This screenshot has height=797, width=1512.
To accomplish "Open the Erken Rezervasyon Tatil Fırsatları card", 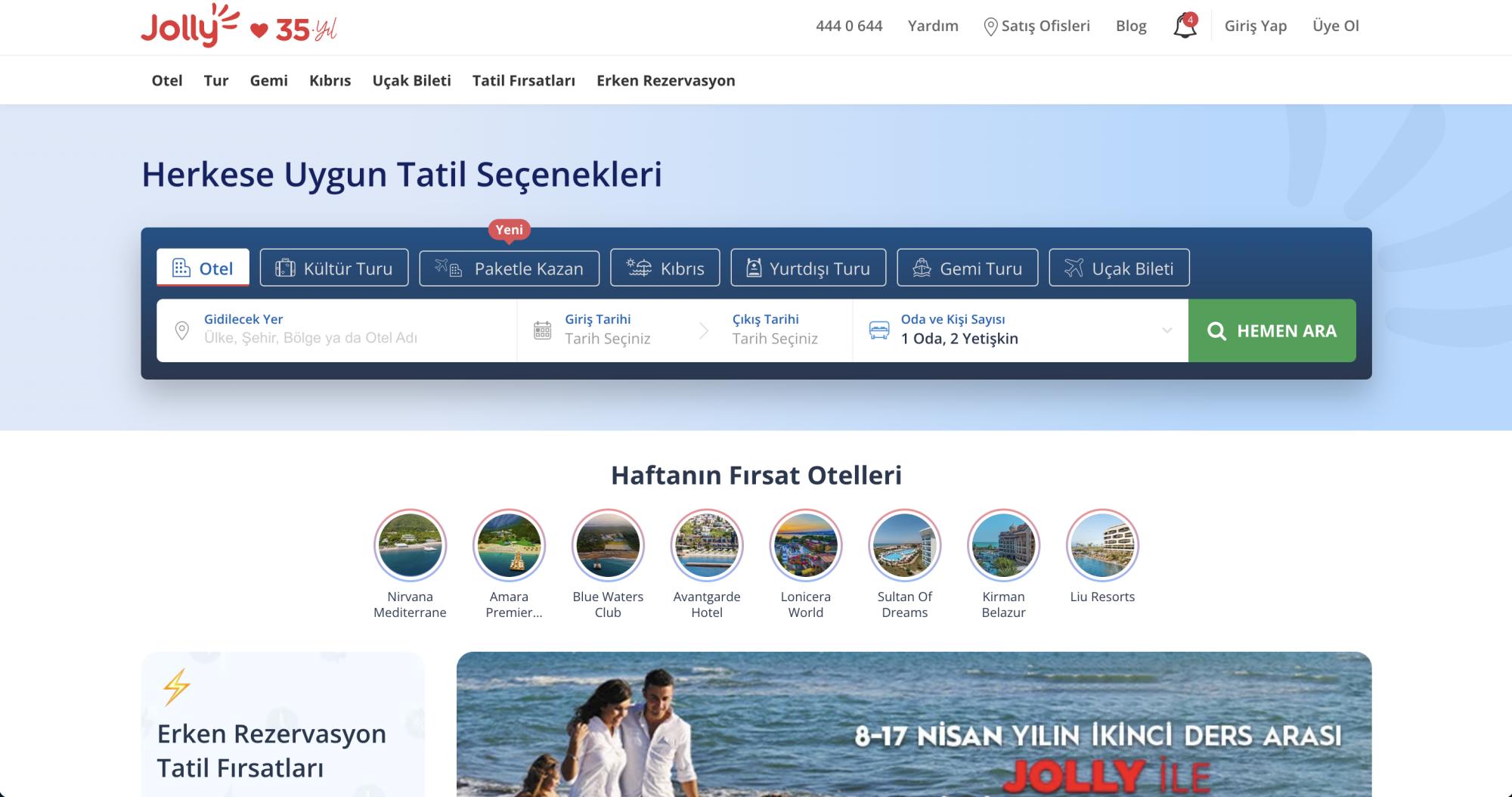I will [283, 724].
